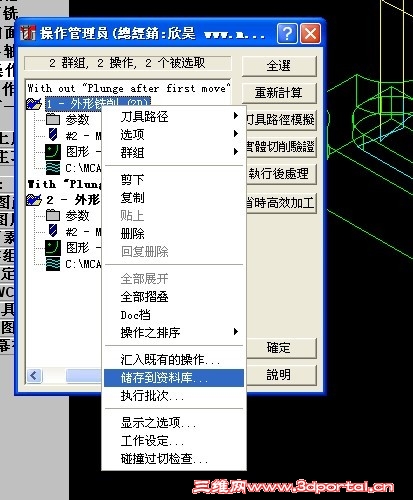Click the 實體切削驗證 button
The height and width of the screenshot is (500, 413).
(281, 147)
